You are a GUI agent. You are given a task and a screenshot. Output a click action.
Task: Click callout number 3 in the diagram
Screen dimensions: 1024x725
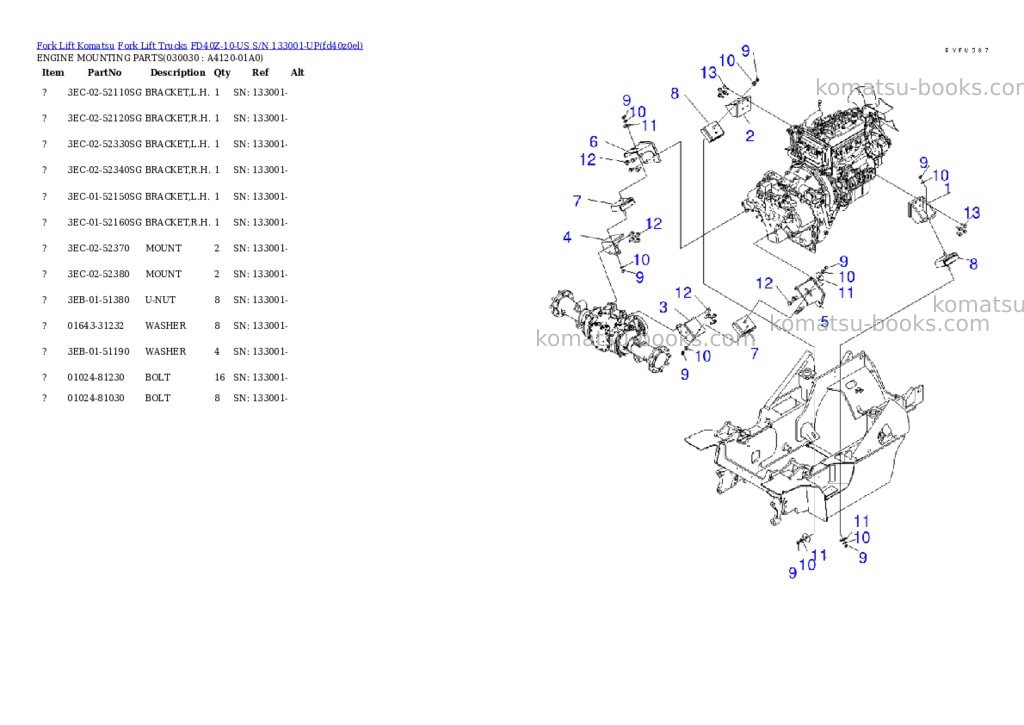[x=664, y=307]
